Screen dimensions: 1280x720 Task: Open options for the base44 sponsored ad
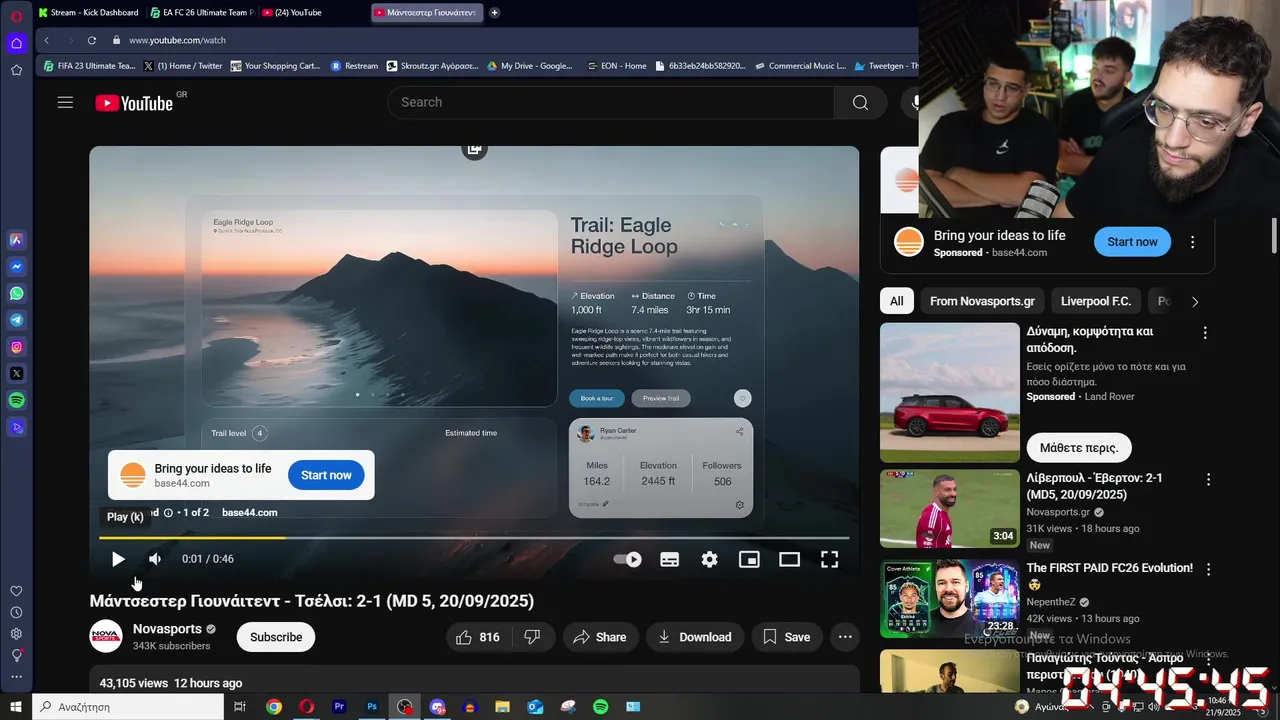pyautogui.click(x=1192, y=242)
